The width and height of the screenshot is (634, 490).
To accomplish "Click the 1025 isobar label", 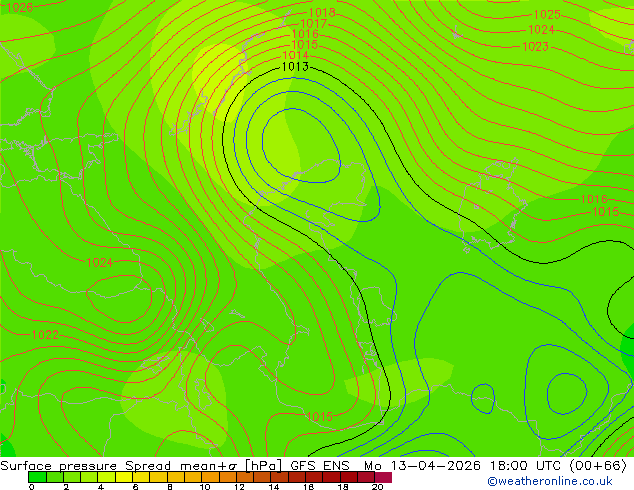I will (547, 15).
